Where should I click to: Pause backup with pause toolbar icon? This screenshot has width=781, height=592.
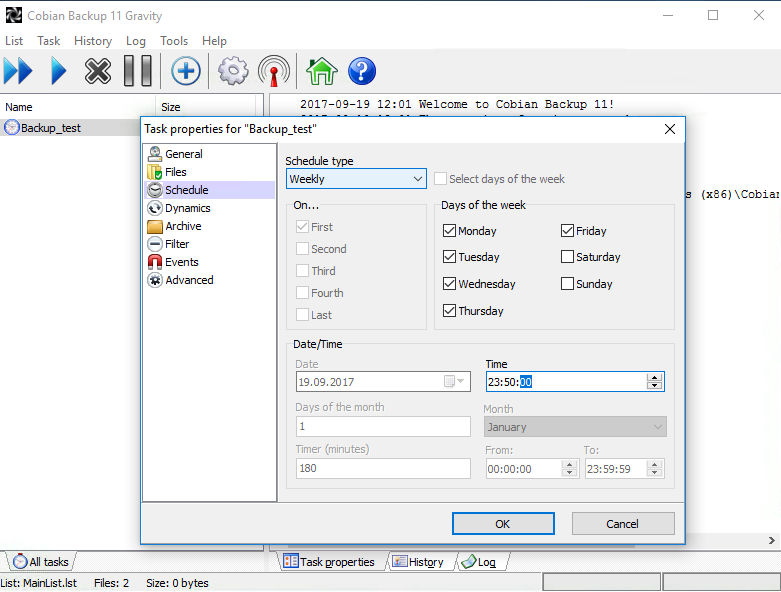point(137,71)
